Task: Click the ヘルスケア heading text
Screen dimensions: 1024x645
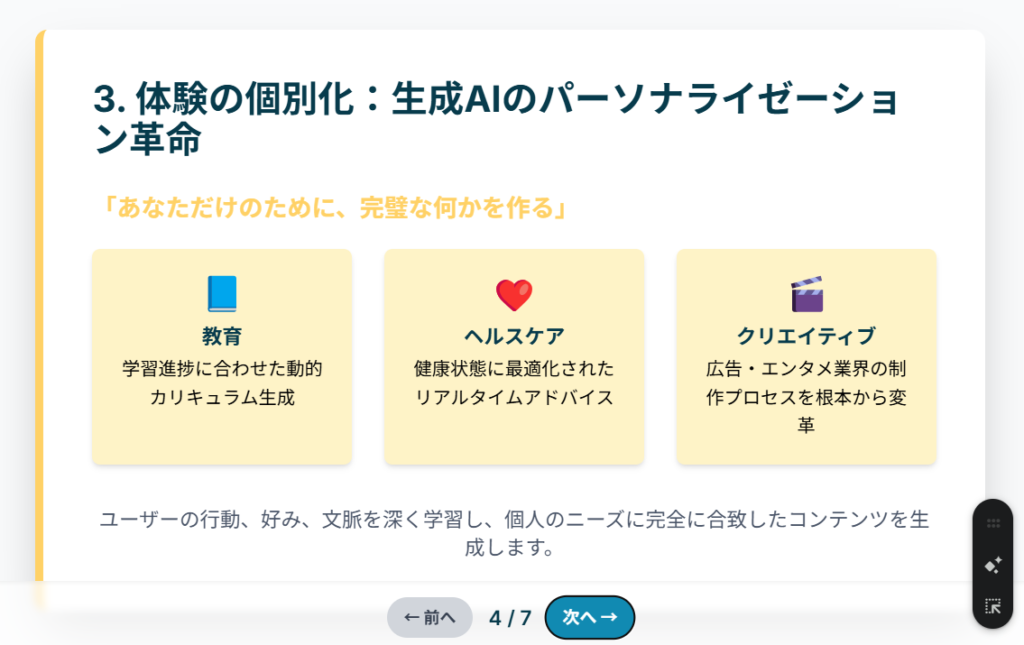Action: point(514,336)
